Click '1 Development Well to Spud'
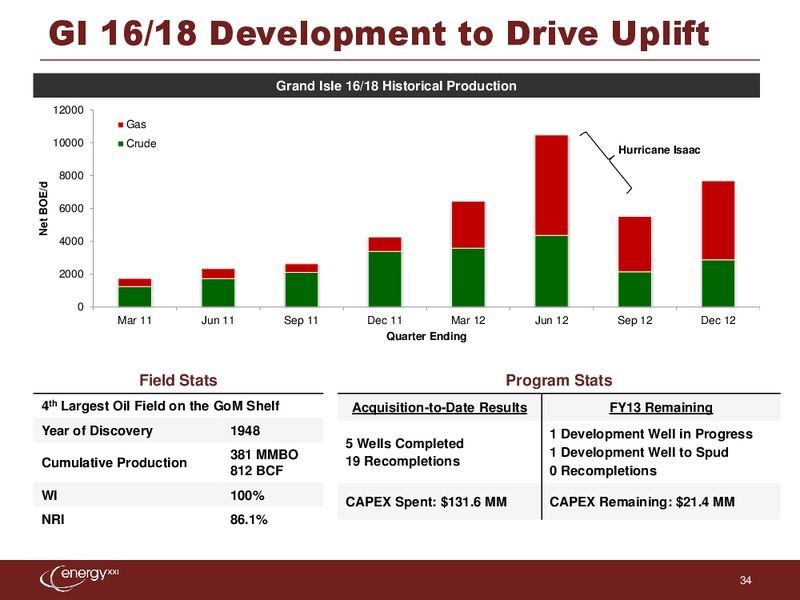Viewport: 800px width, 600px height. (x=639, y=453)
